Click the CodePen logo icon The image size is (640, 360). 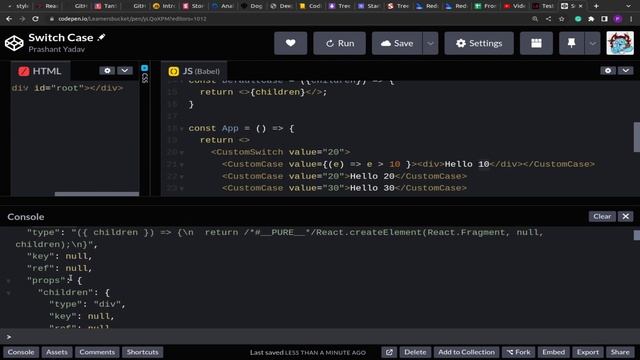pyautogui.click(x=14, y=43)
